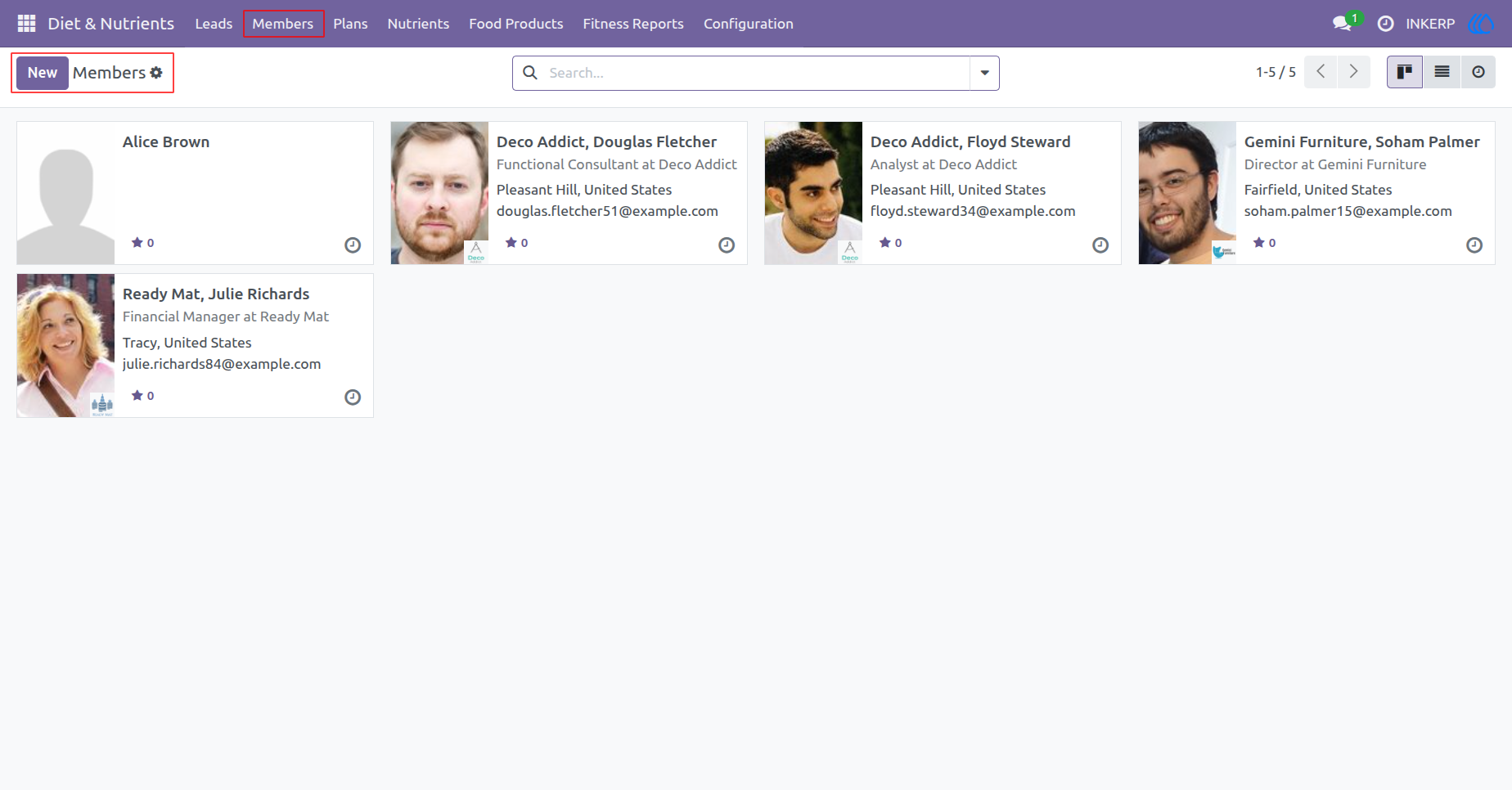The image size is (1512, 790).
Task: Open the conversations chat icon
Action: tap(1342, 24)
